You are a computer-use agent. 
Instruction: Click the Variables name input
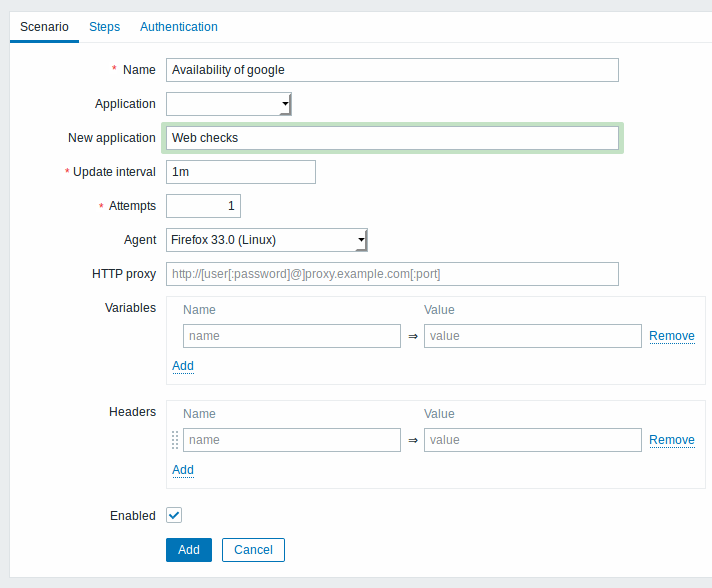[x=292, y=336]
